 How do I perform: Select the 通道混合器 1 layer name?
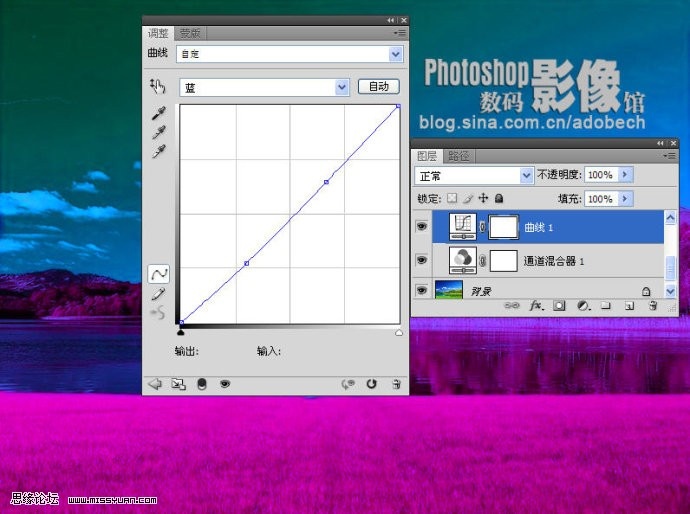(553, 261)
